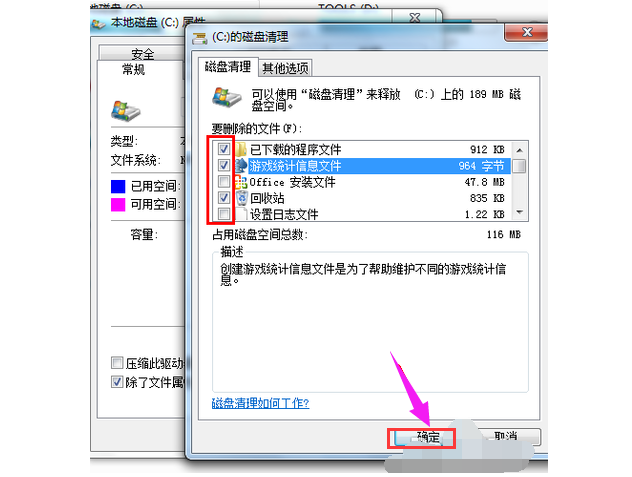Click the 回收站 recycle bin icon

[242, 198]
